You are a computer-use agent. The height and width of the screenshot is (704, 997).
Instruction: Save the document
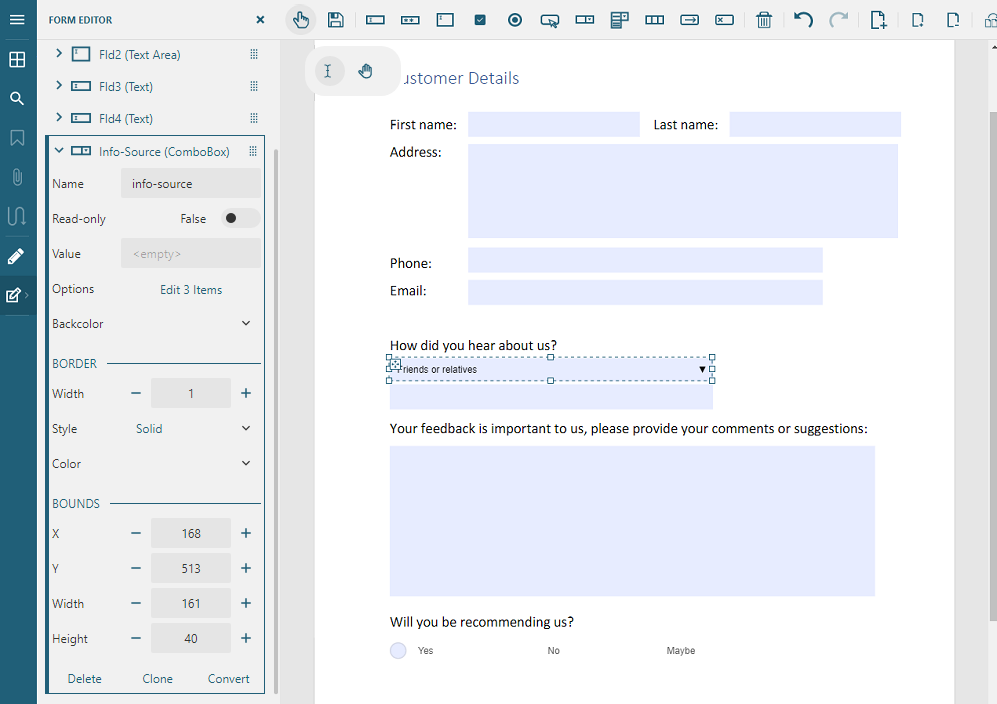pyautogui.click(x=336, y=20)
